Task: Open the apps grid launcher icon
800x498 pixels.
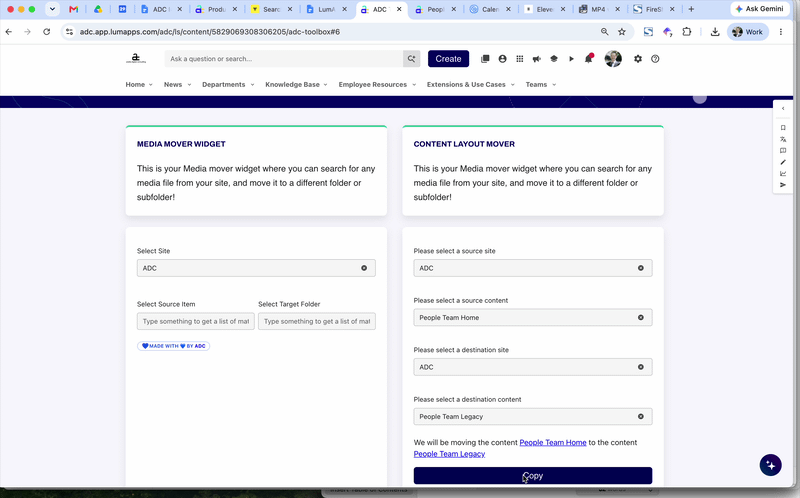Action: point(519,59)
